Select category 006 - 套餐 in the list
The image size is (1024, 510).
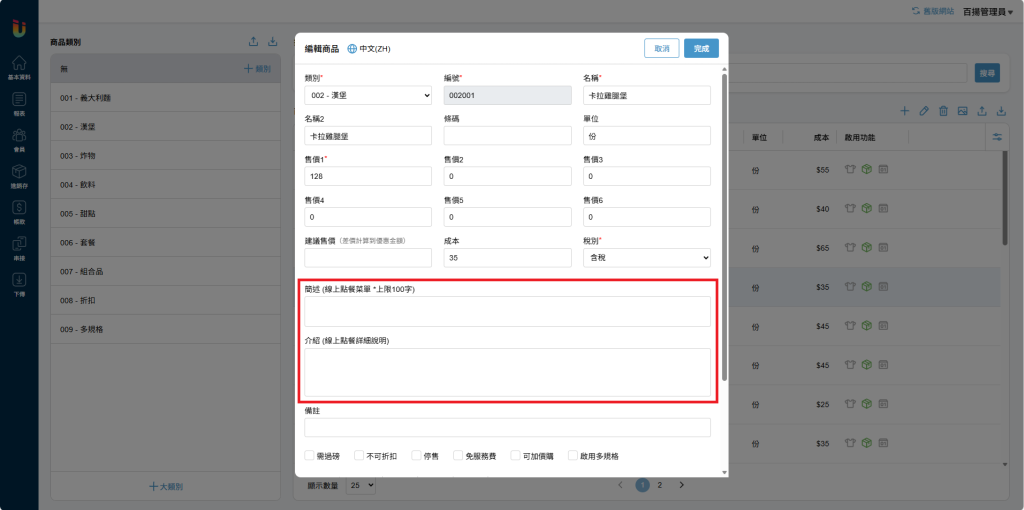[165, 242]
